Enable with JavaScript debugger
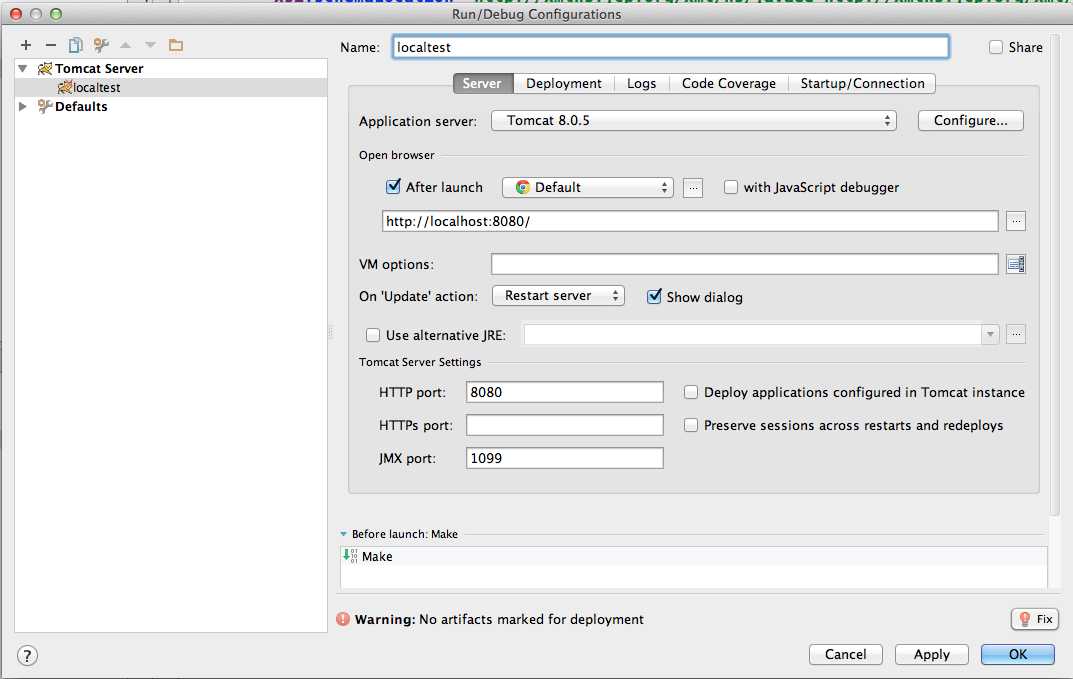This screenshot has height=679, width=1073. click(x=731, y=187)
